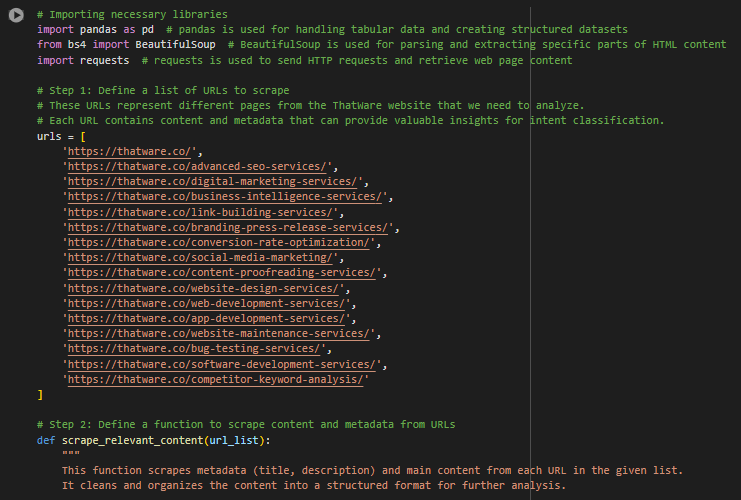Open the software-development-services URL
The width and height of the screenshot is (741, 500).
pos(222,364)
